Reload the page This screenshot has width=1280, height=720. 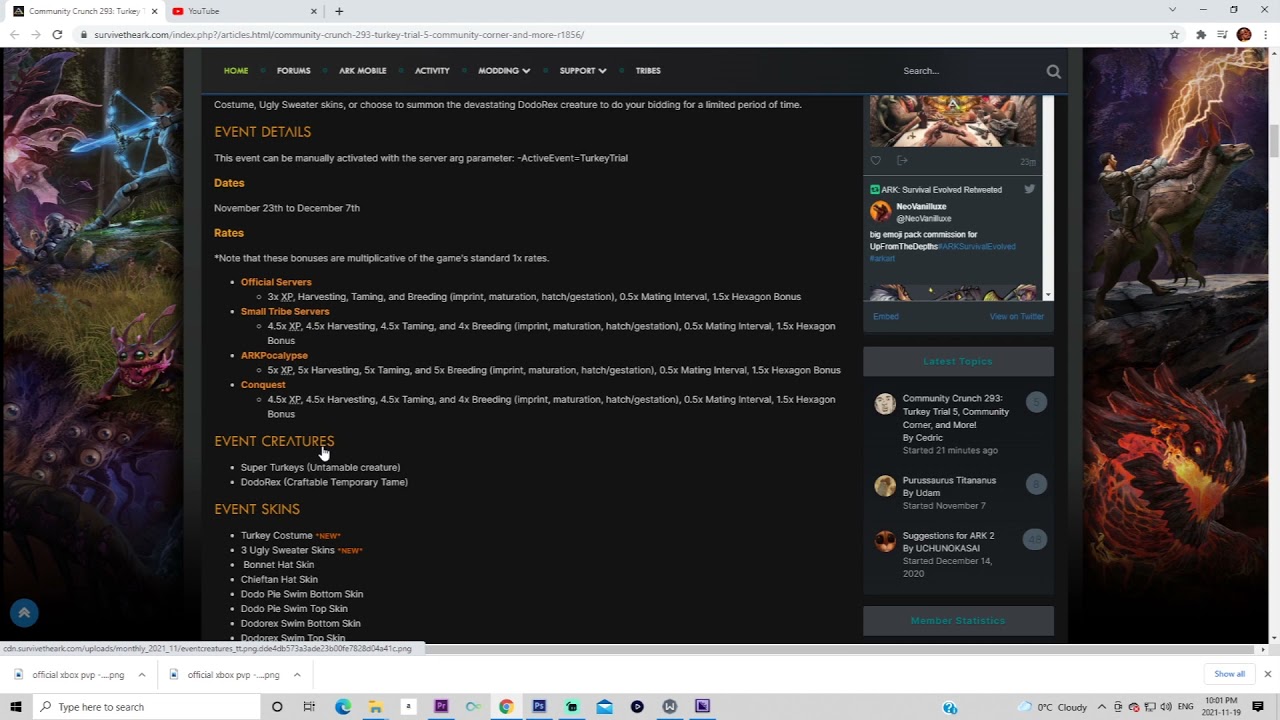pyautogui.click(x=57, y=34)
